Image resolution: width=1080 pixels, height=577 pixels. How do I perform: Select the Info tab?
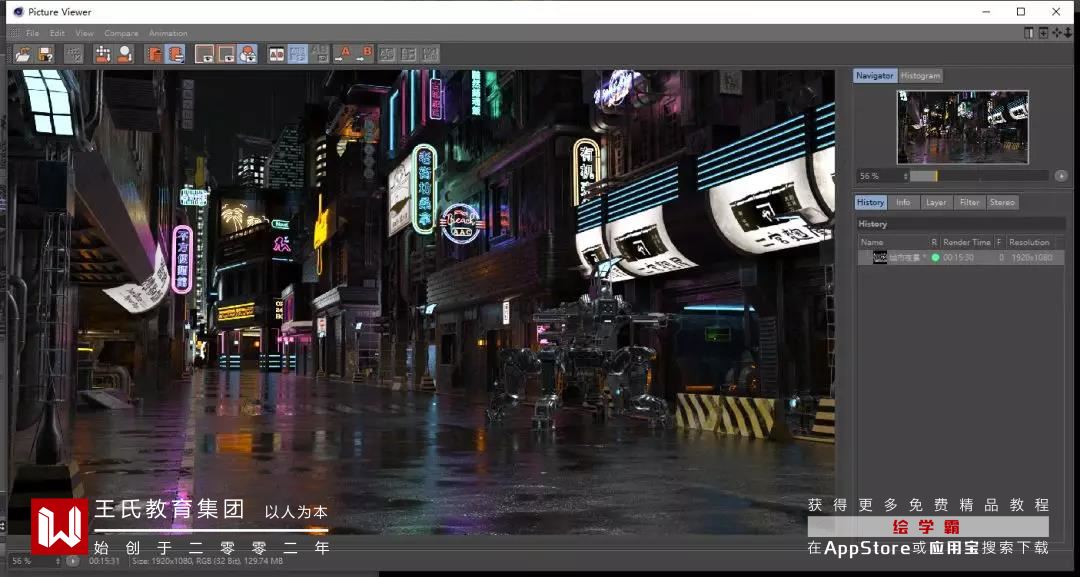903,202
